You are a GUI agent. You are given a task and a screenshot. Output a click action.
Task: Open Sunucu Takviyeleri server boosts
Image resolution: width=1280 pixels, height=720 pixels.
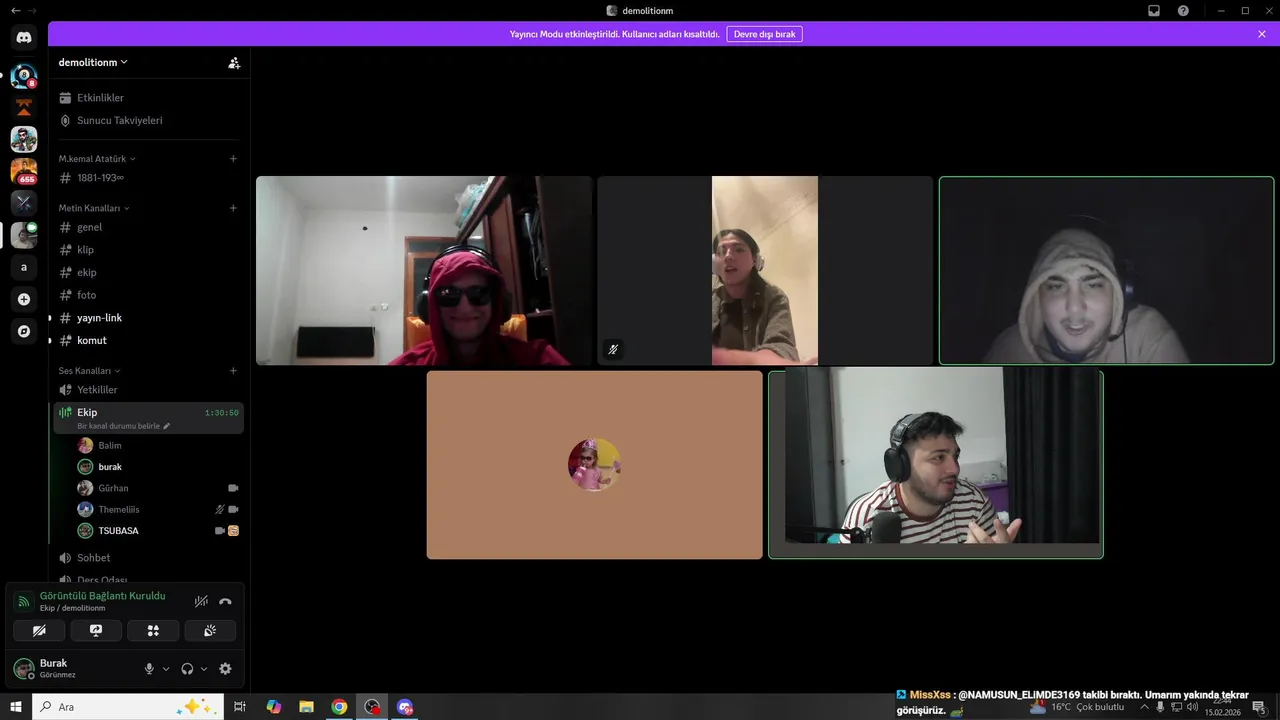[x=149, y=120]
